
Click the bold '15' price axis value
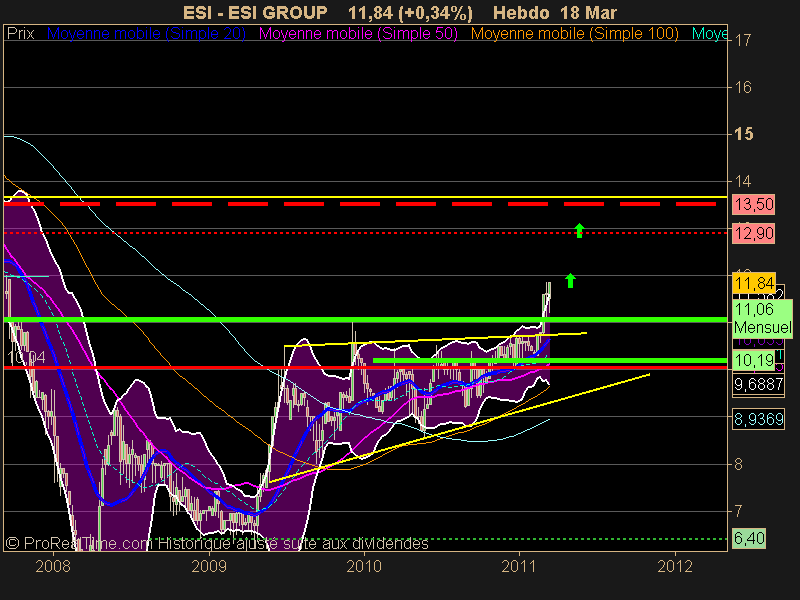click(743, 134)
